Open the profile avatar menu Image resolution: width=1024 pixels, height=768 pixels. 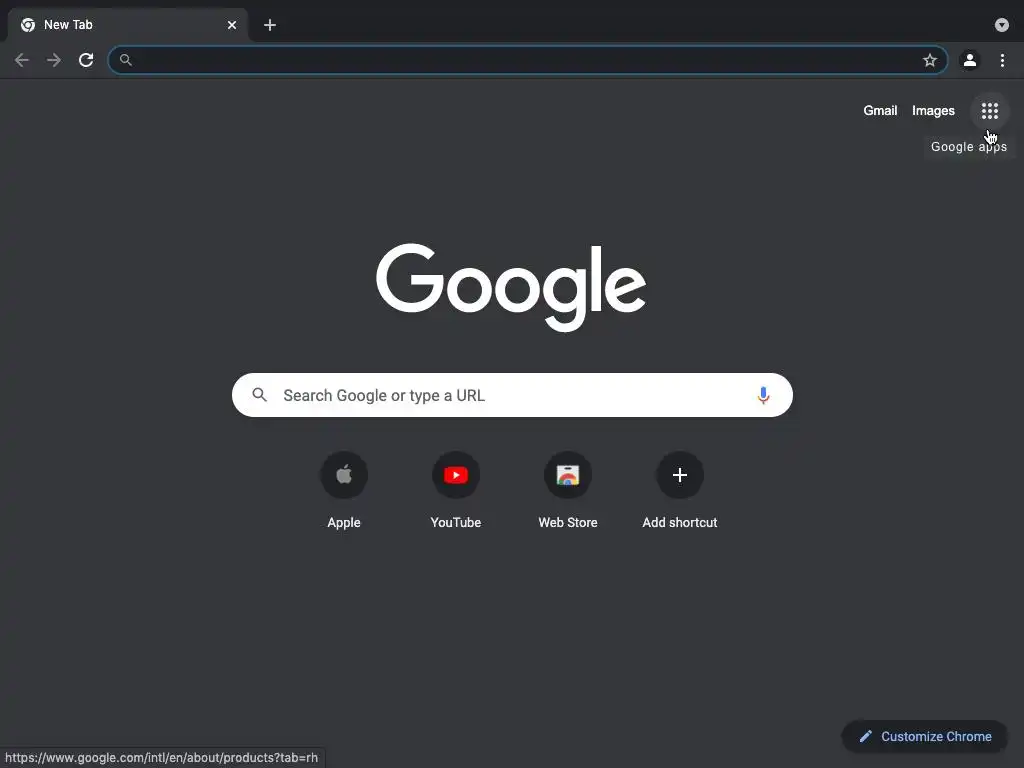click(969, 60)
